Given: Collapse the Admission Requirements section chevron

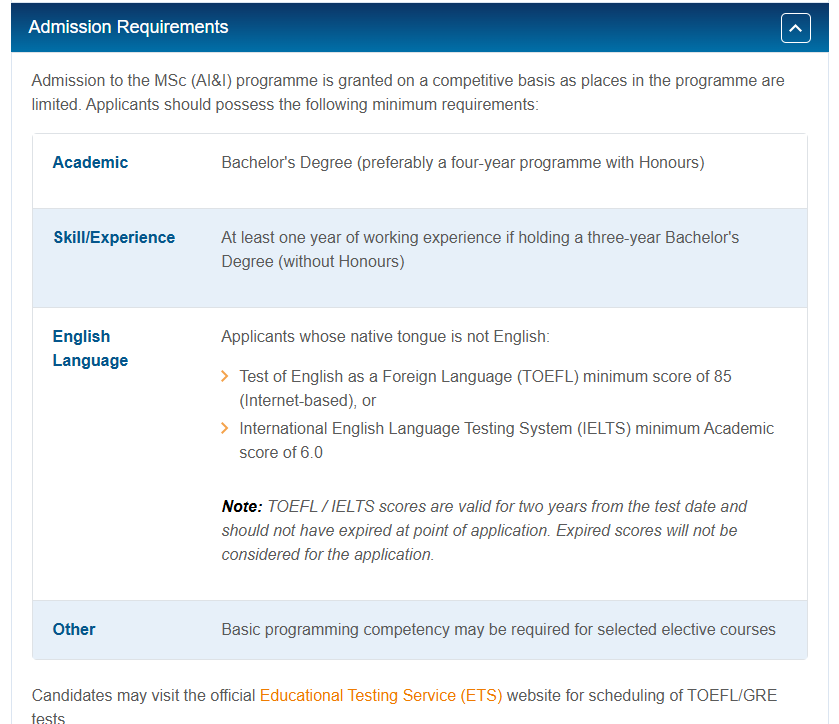Looking at the screenshot, I should coord(795,28).
